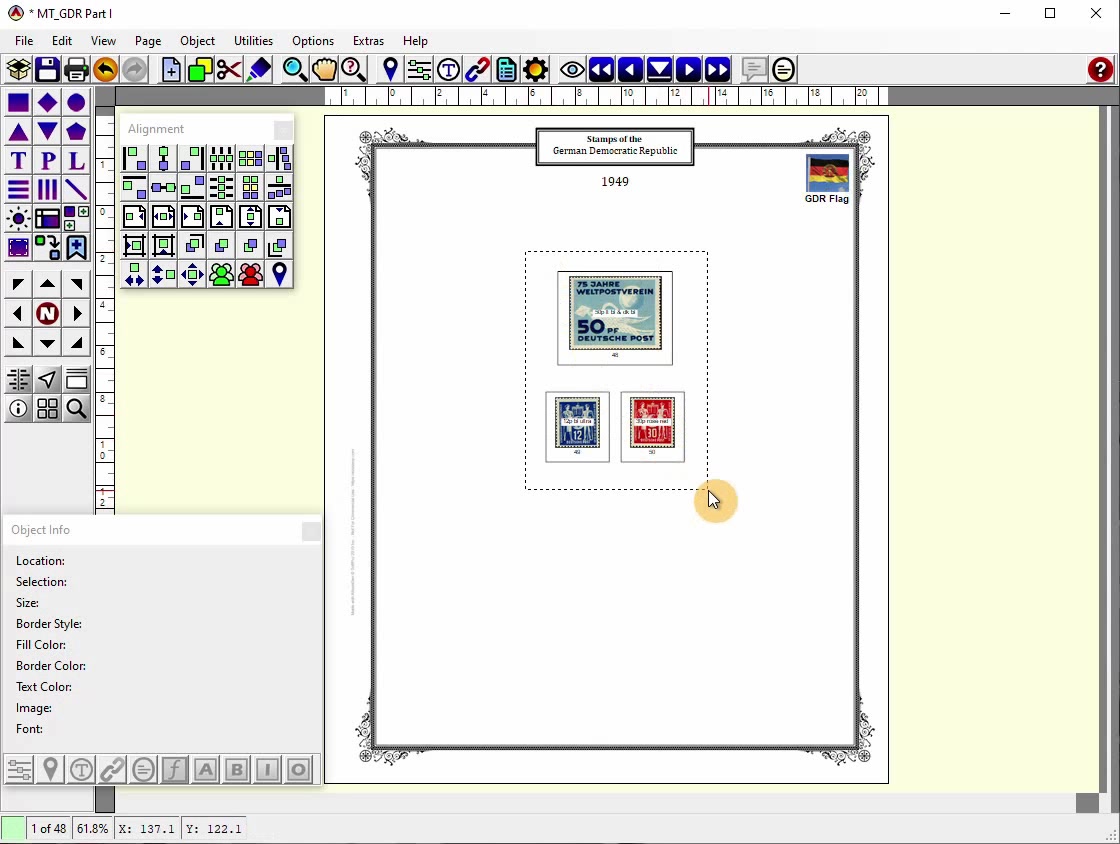Select the Scissors cut tool

coord(229,70)
